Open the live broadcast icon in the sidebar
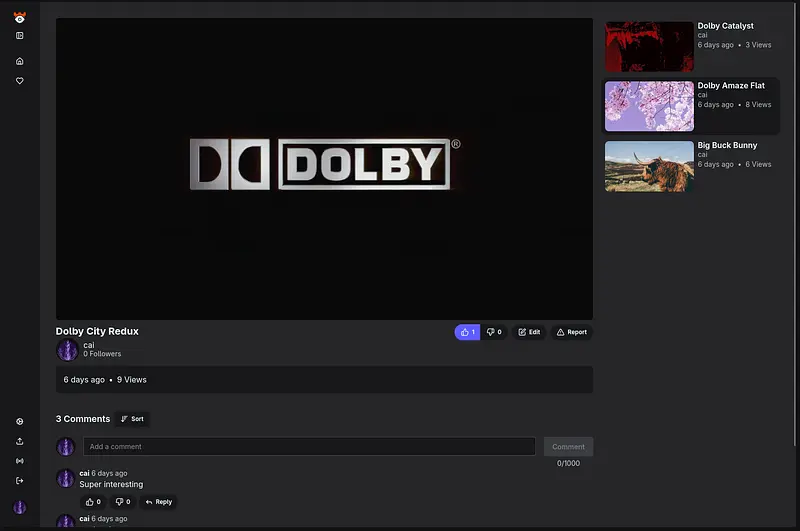Screen dimensions: 800x531 [x=19, y=461]
